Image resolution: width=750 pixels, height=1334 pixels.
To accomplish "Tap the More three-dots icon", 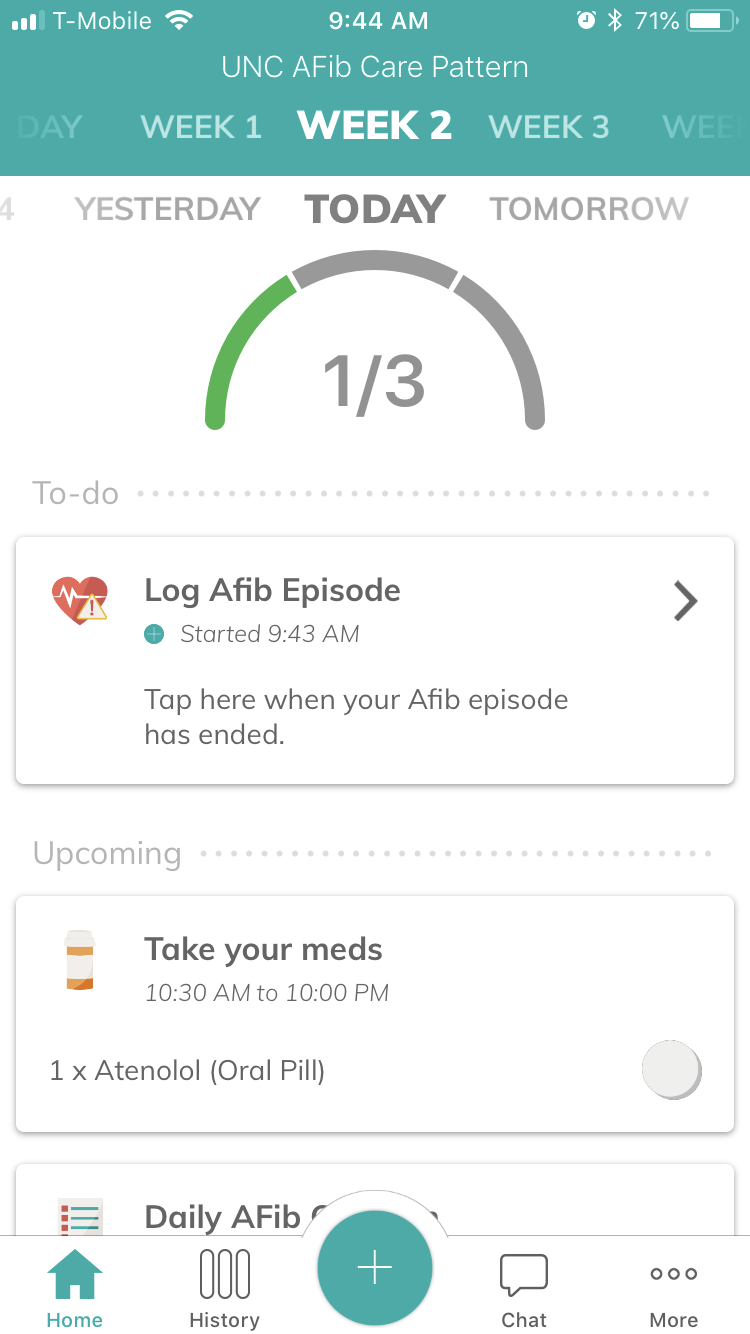I will point(674,1275).
